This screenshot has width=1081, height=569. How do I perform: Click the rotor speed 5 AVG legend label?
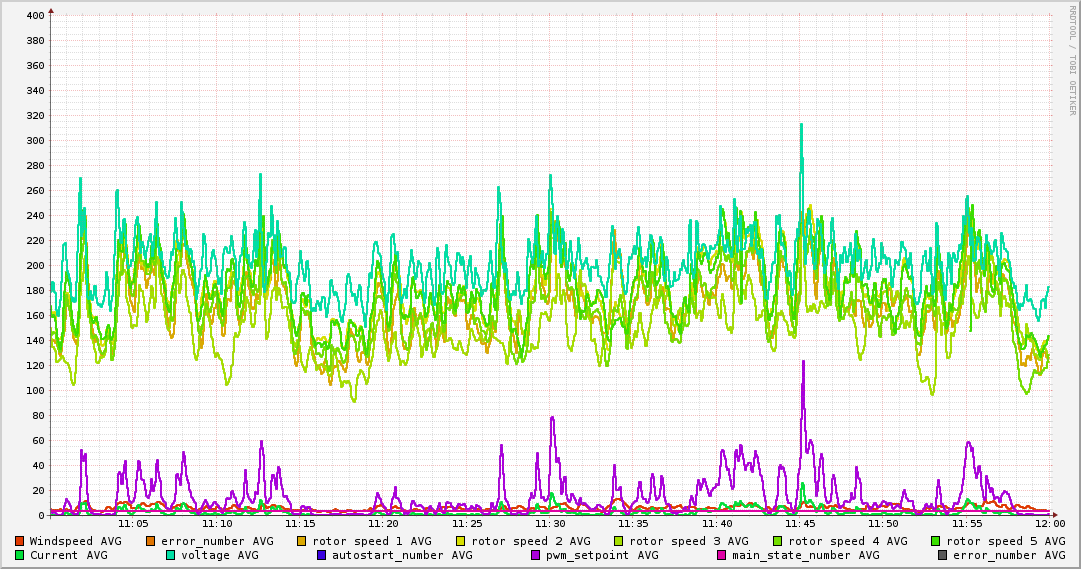click(1005, 541)
